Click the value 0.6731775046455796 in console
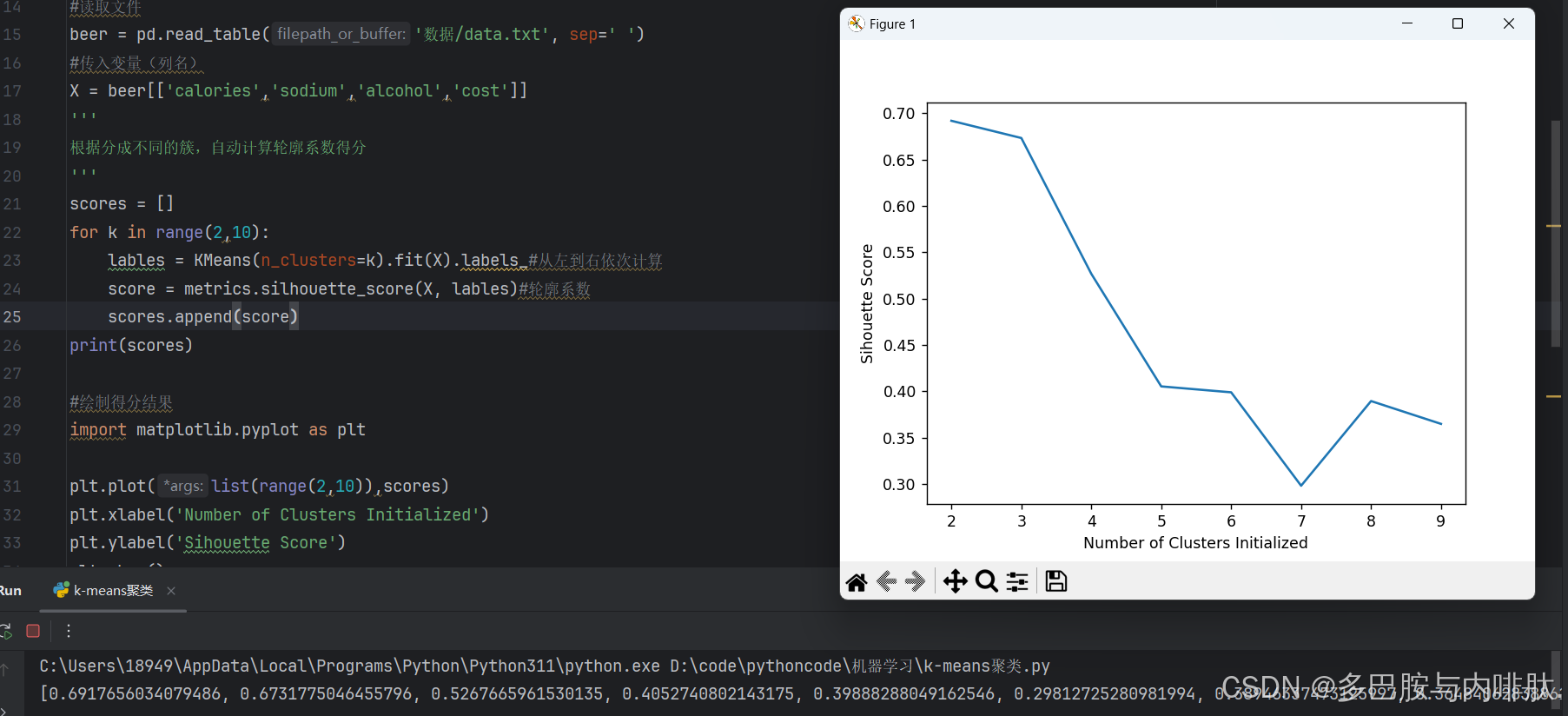This screenshot has width=1568, height=716. click(x=326, y=693)
